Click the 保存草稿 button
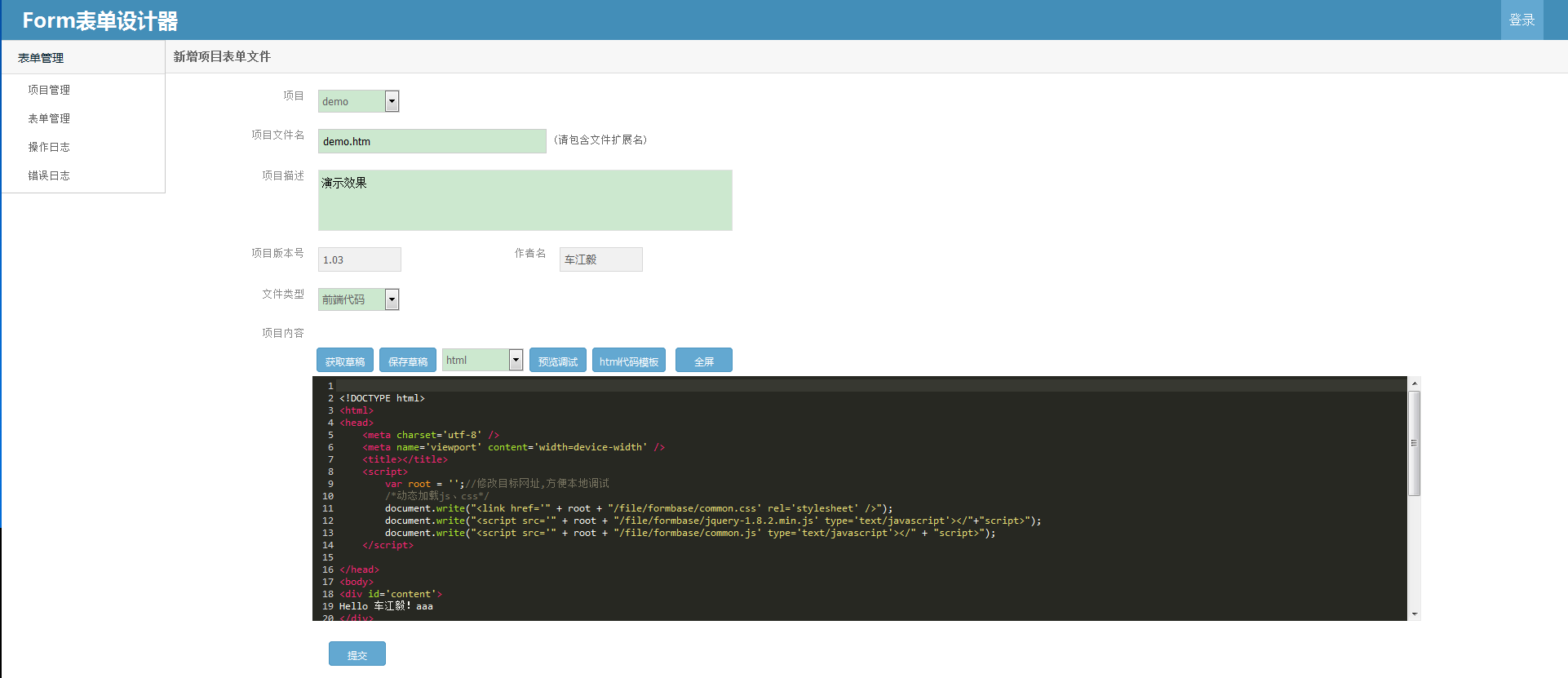The image size is (1568, 678). 408,361
